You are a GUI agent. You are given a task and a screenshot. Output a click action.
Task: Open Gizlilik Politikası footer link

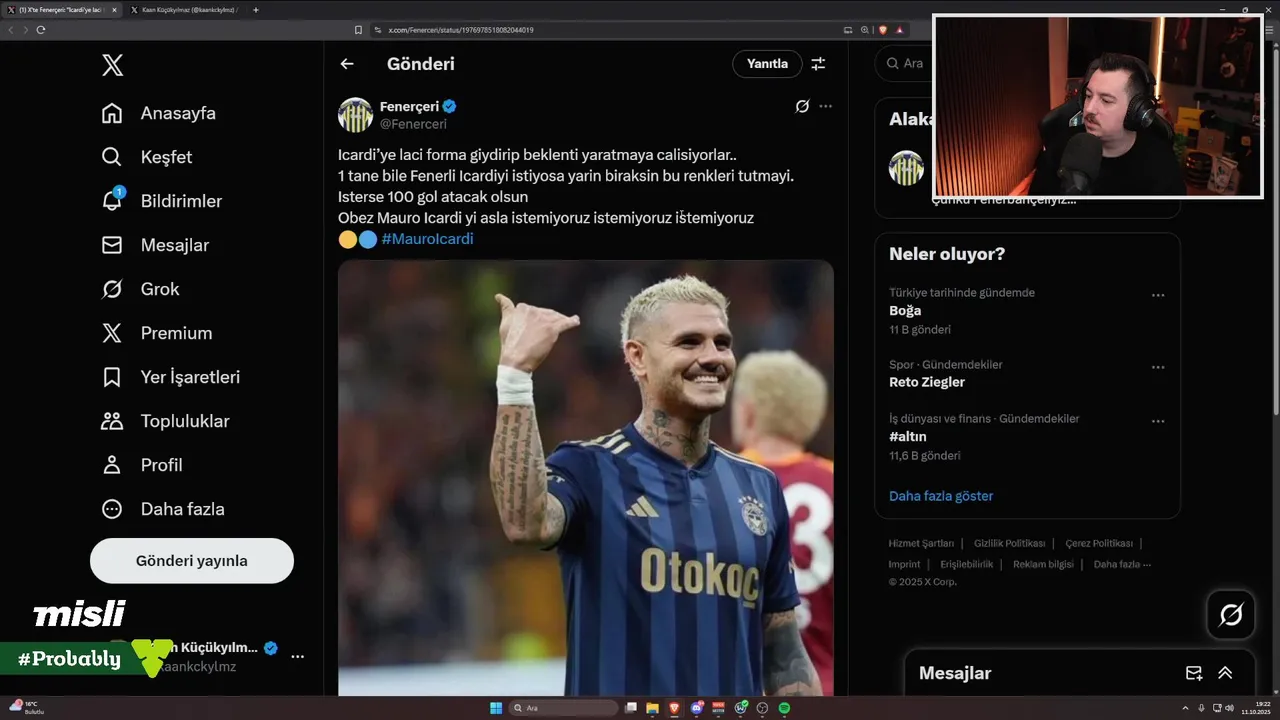tap(1009, 543)
